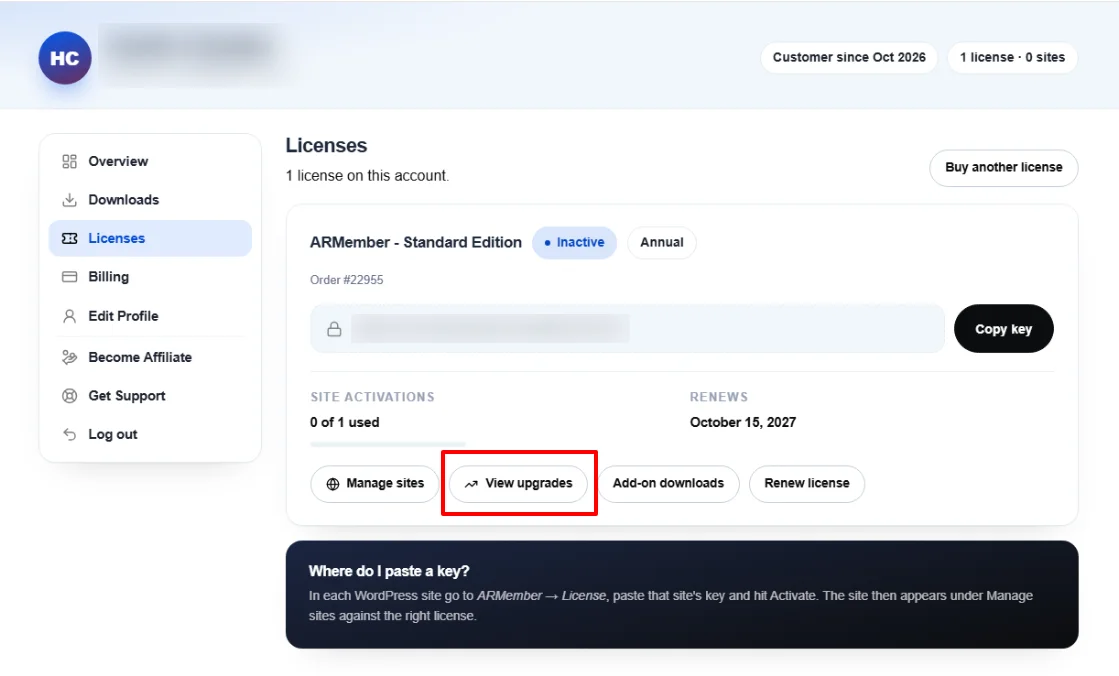Click the '0 of 1 used' value
Screen dimensions: 1119x676
click(345, 423)
